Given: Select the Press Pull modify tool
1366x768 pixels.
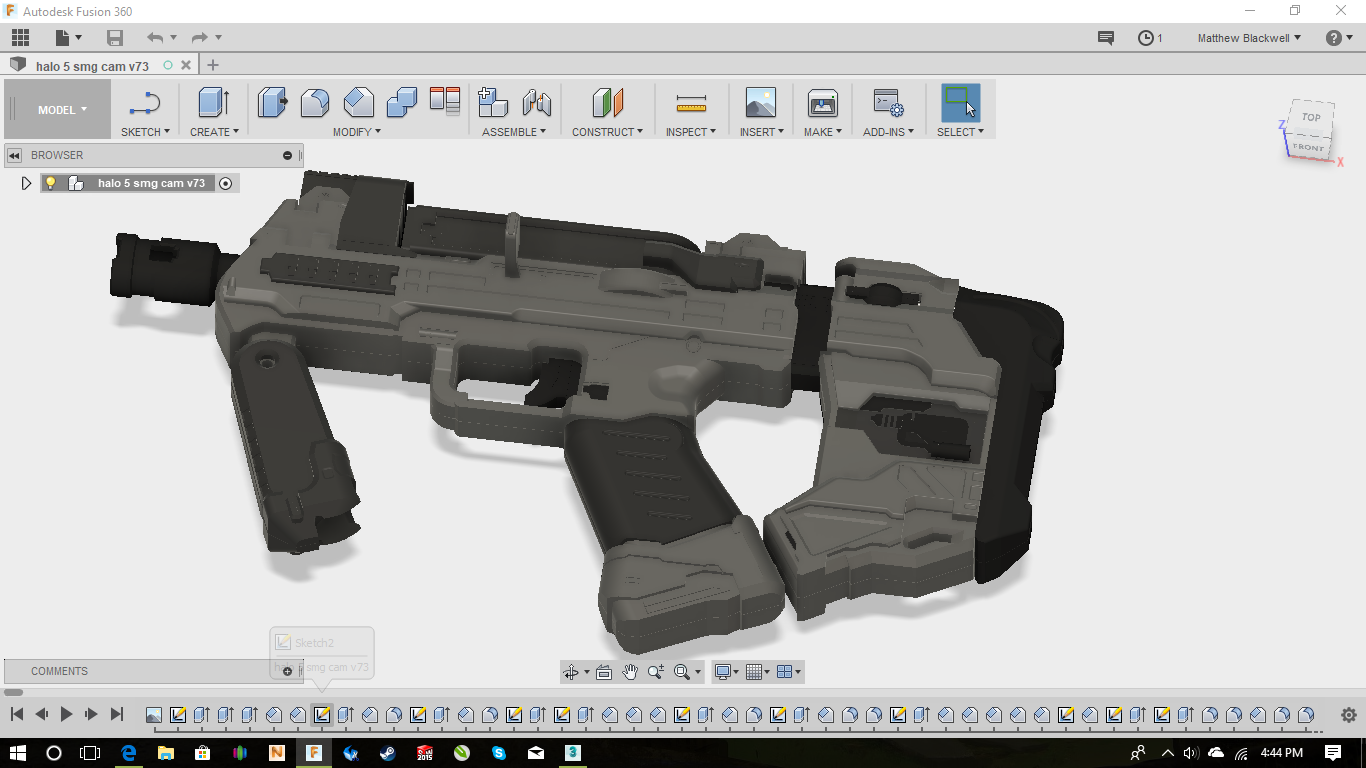Looking at the screenshot, I should click(272, 103).
